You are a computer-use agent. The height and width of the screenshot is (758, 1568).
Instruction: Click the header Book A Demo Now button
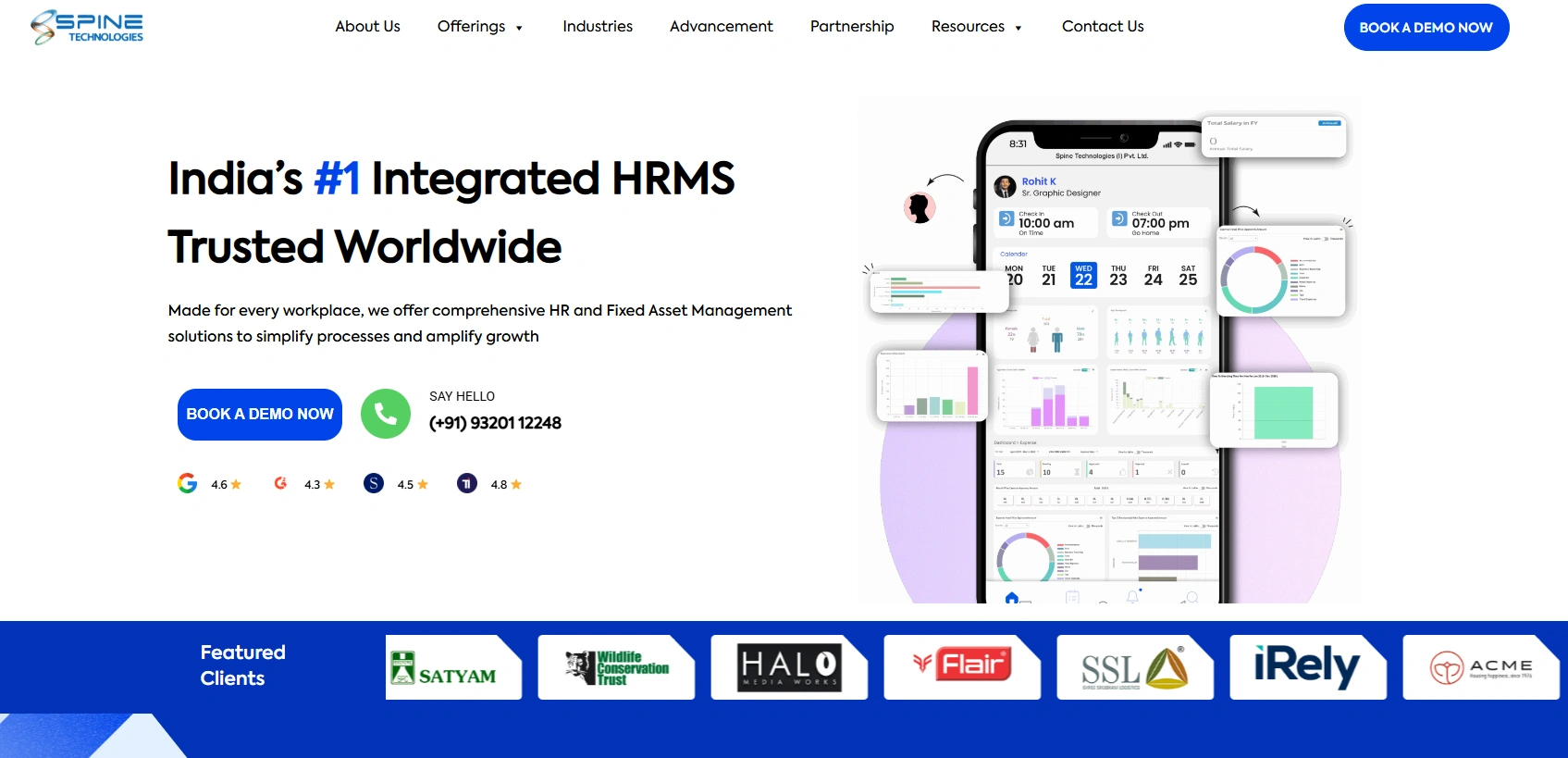coord(1426,28)
